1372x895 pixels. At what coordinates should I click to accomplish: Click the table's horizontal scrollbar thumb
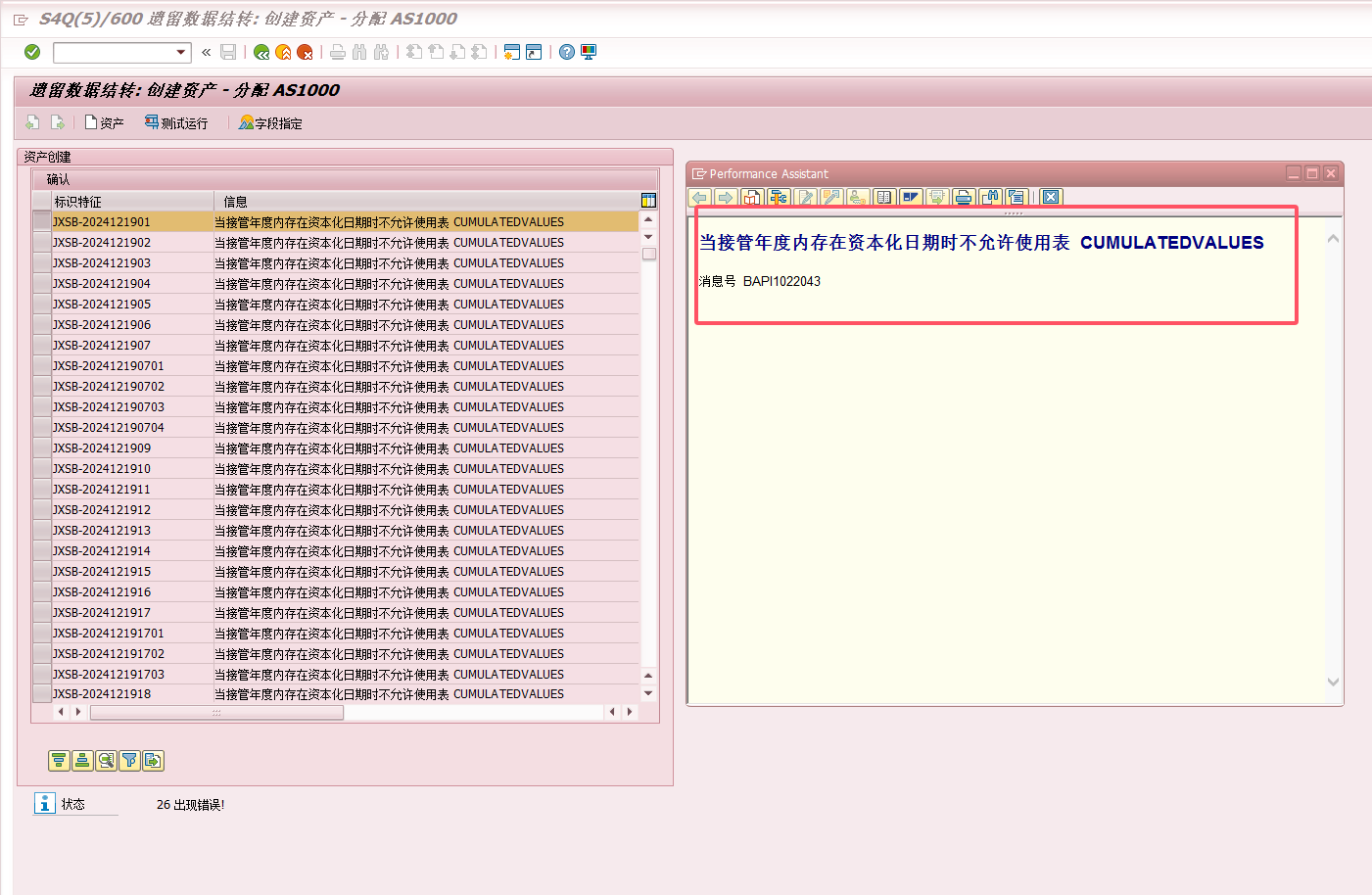click(216, 713)
